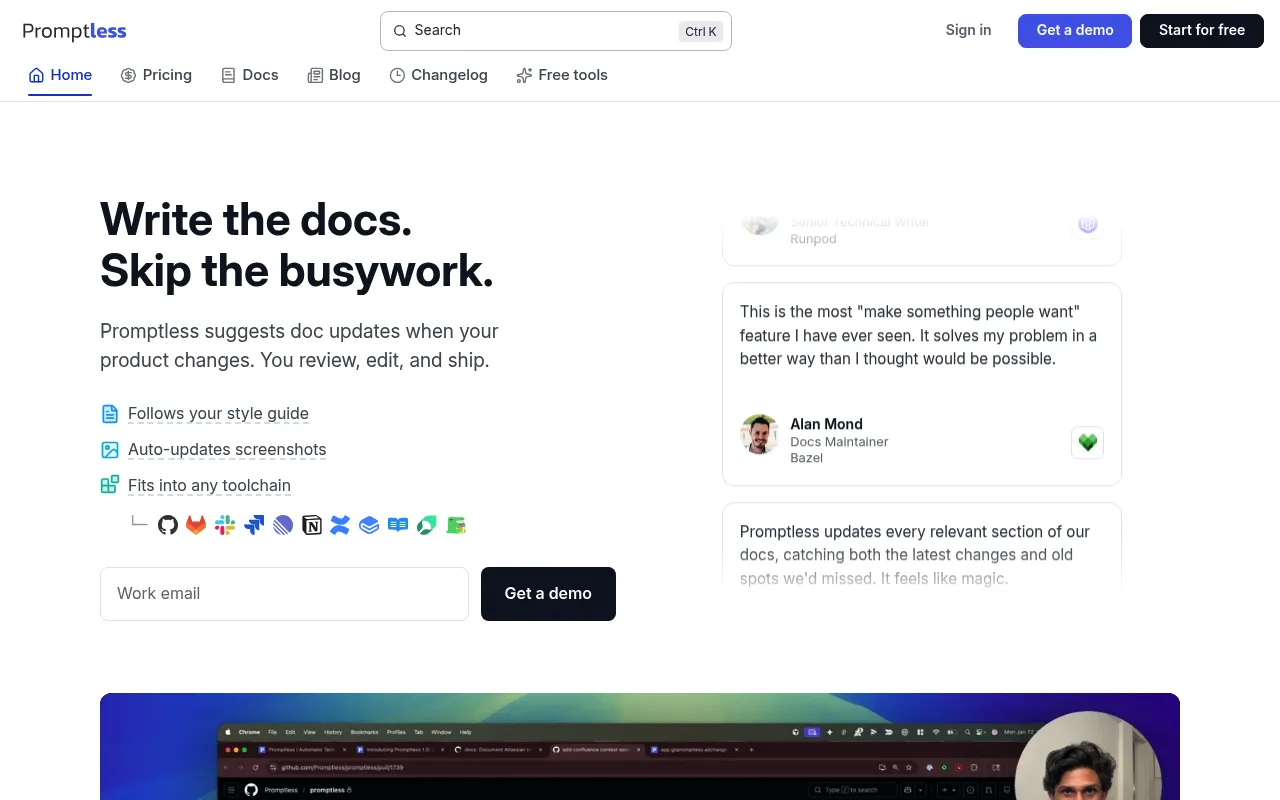Select the Confluence integration icon
1280x800 pixels.
340,525
